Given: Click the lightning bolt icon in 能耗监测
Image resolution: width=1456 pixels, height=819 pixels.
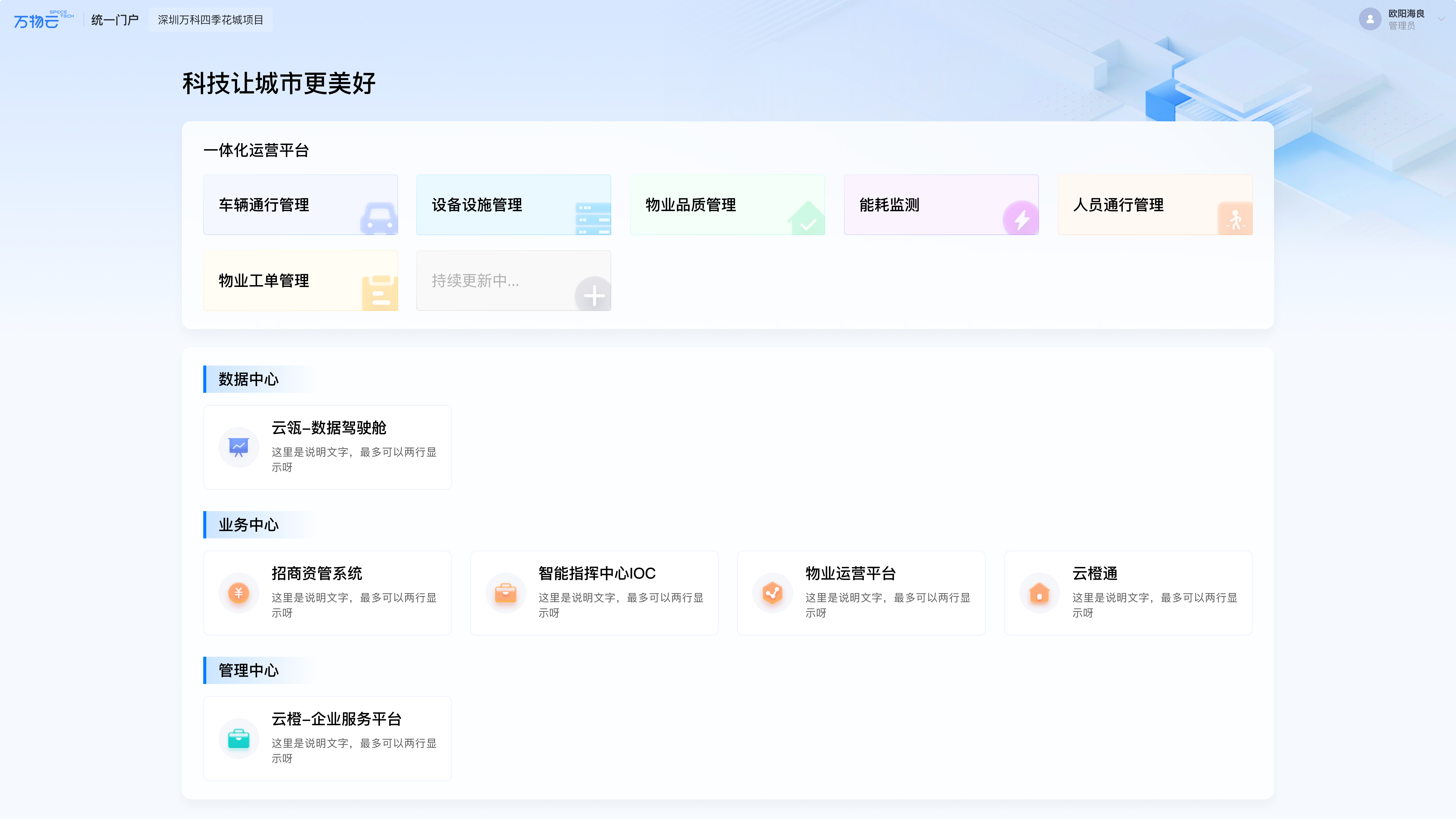Looking at the screenshot, I should click(1020, 218).
